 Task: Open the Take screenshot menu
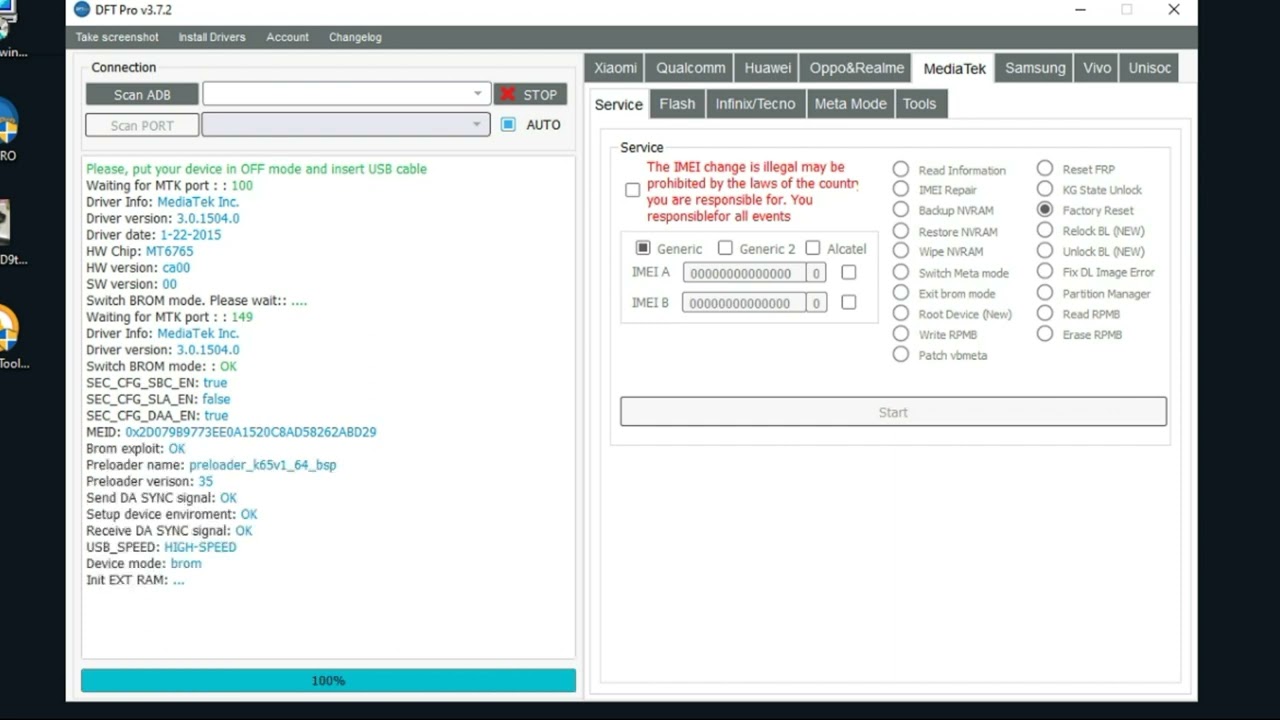click(117, 37)
